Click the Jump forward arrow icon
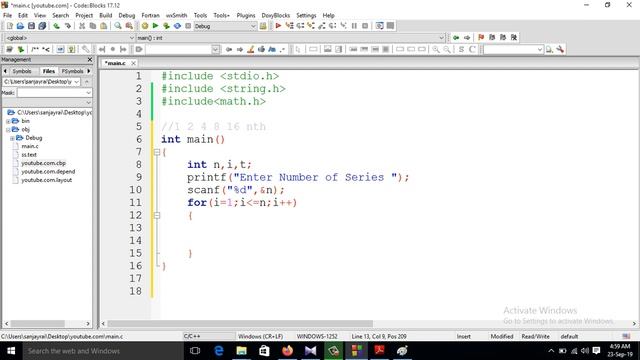The image size is (640, 360). [467, 38]
